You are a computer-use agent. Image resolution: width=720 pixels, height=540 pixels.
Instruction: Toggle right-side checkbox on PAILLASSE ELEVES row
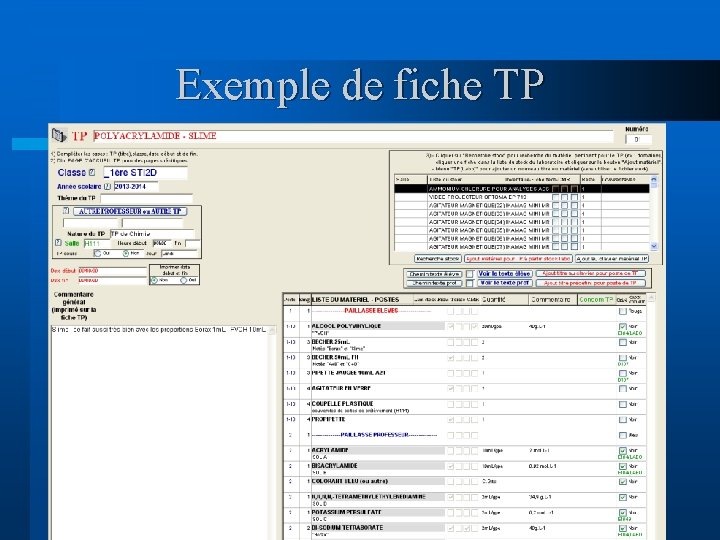point(623,311)
